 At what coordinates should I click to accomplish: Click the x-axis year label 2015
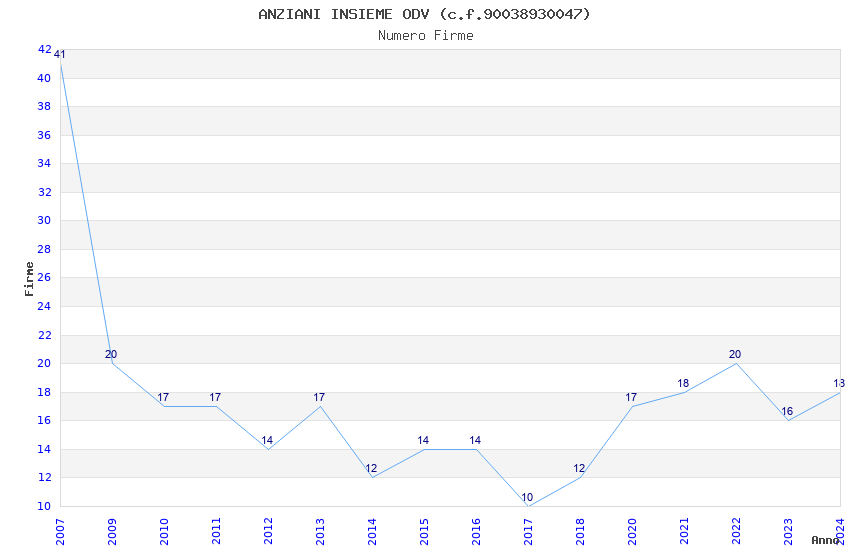tap(424, 531)
